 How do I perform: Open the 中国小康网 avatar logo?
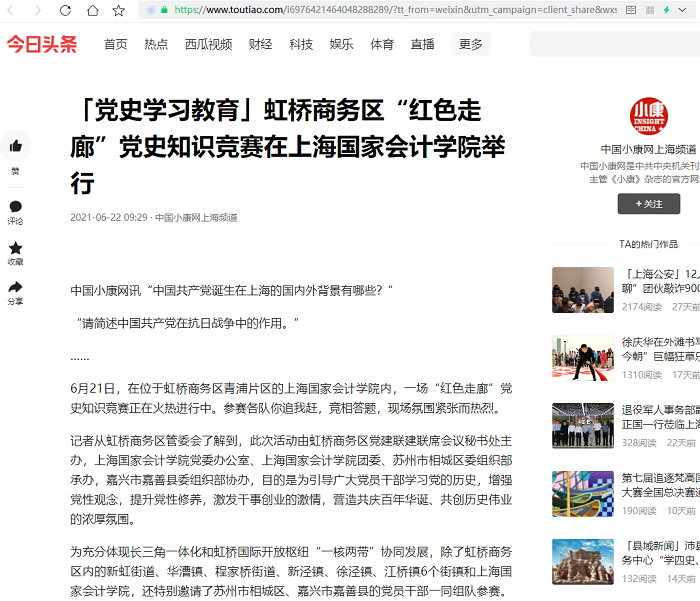coord(648,117)
